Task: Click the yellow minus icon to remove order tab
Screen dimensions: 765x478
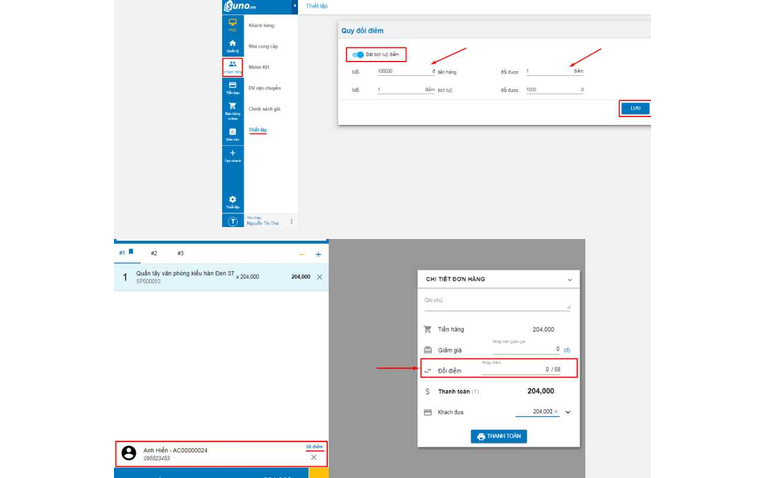Action: coord(302,255)
